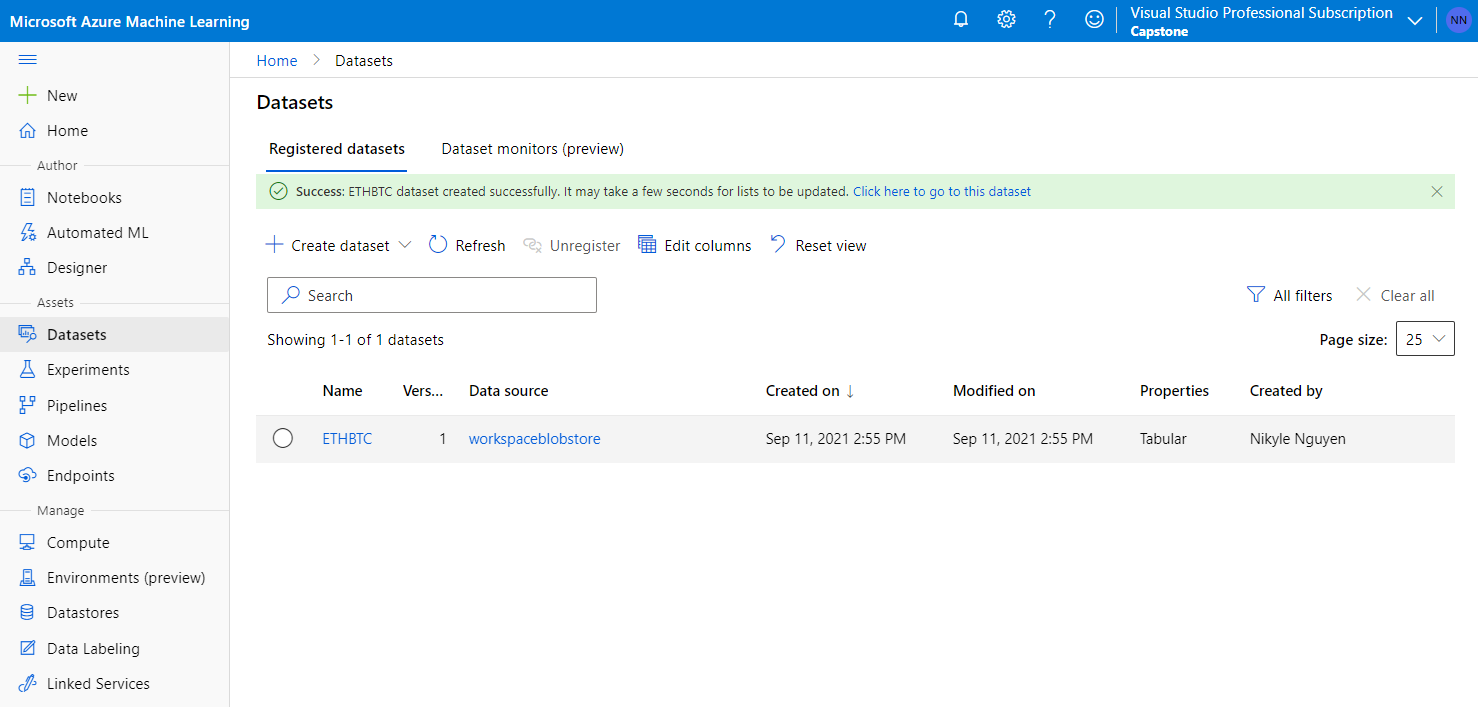Click the Home breadcrumb link
Viewport: 1478px width, 707px height.
pos(277,61)
